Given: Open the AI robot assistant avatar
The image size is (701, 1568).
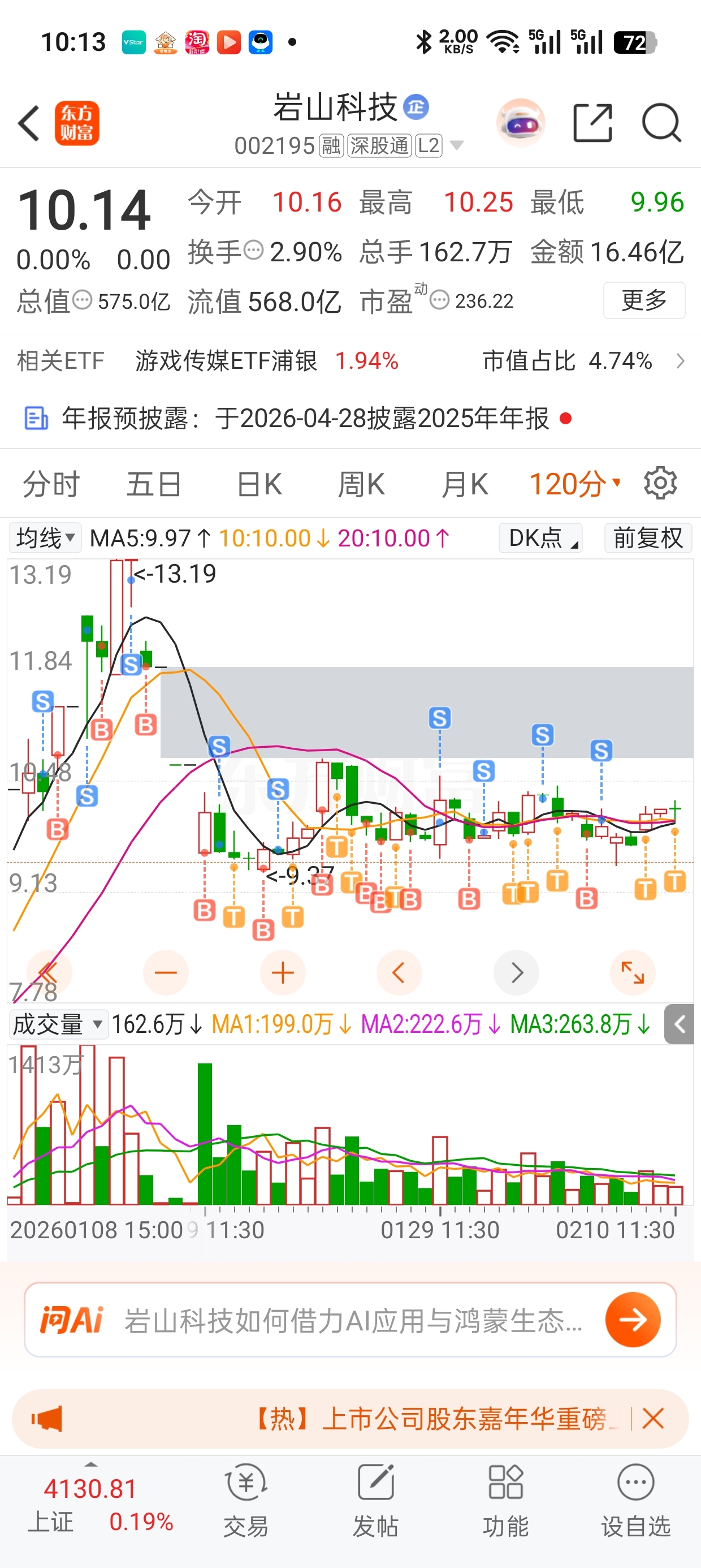Looking at the screenshot, I should coord(521,123).
